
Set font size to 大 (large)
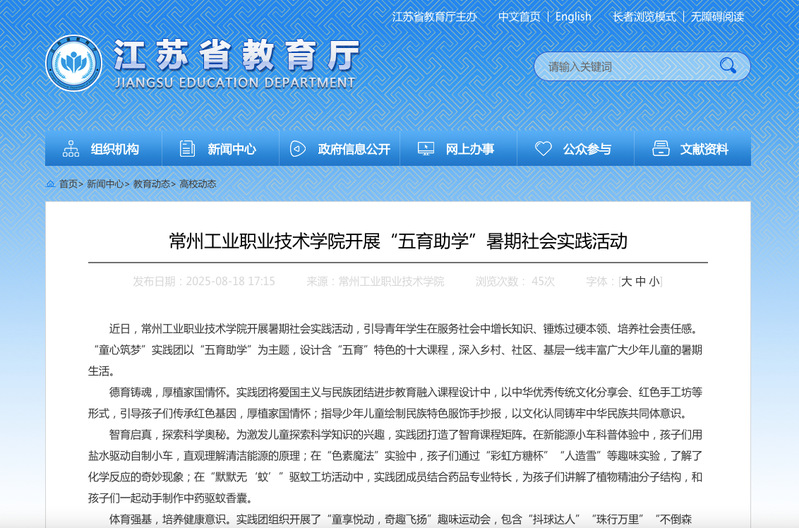[627, 282]
